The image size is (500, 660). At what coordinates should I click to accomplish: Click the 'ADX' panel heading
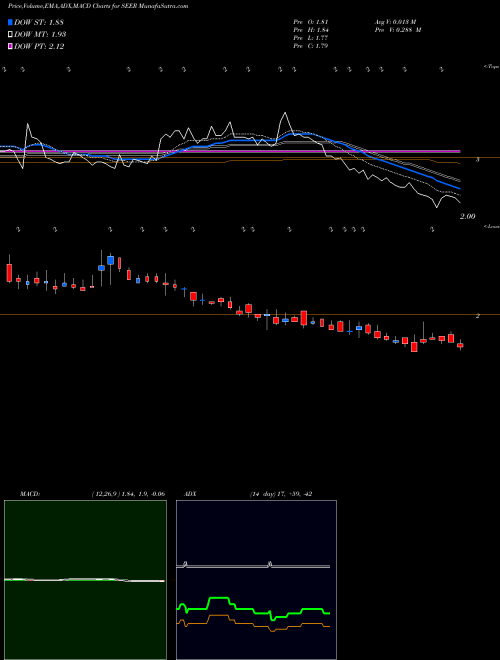(x=189, y=494)
